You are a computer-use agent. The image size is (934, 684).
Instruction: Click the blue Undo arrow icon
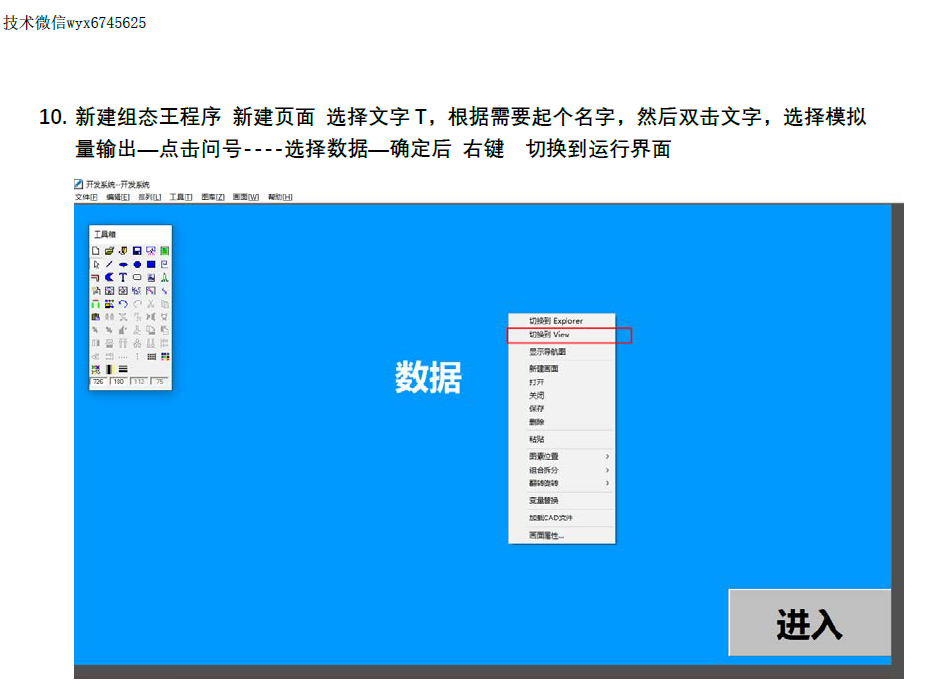[123, 303]
